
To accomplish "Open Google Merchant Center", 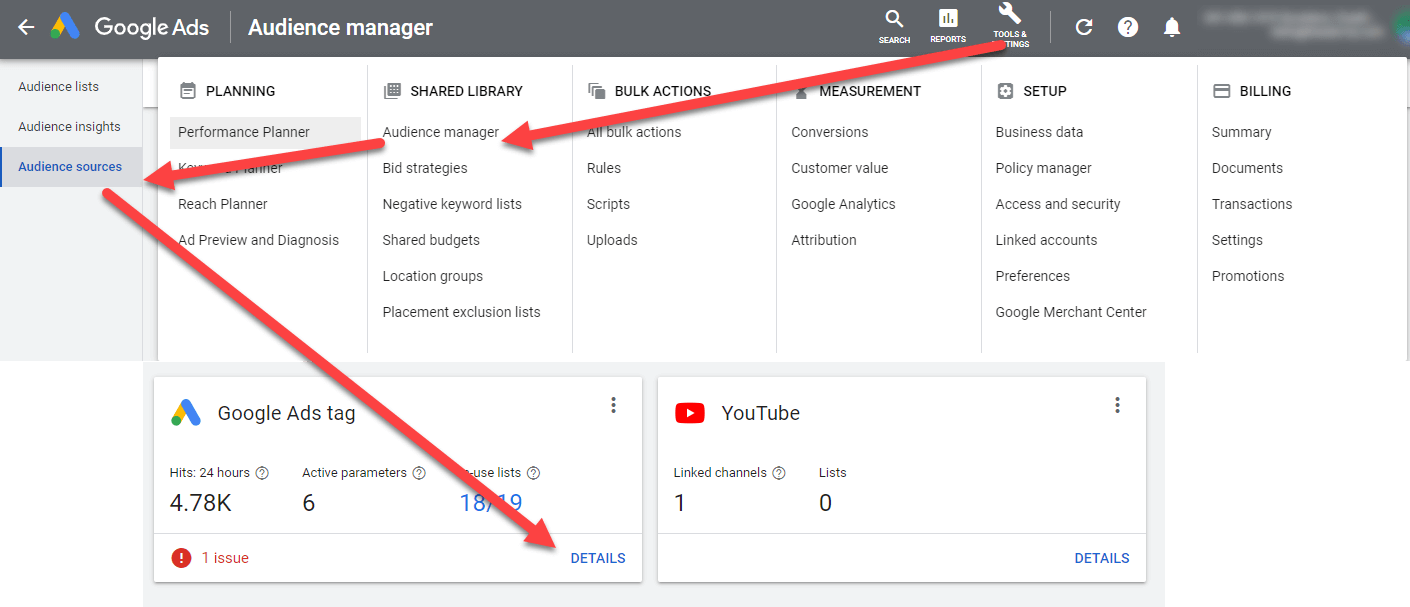I will point(1071,312).
